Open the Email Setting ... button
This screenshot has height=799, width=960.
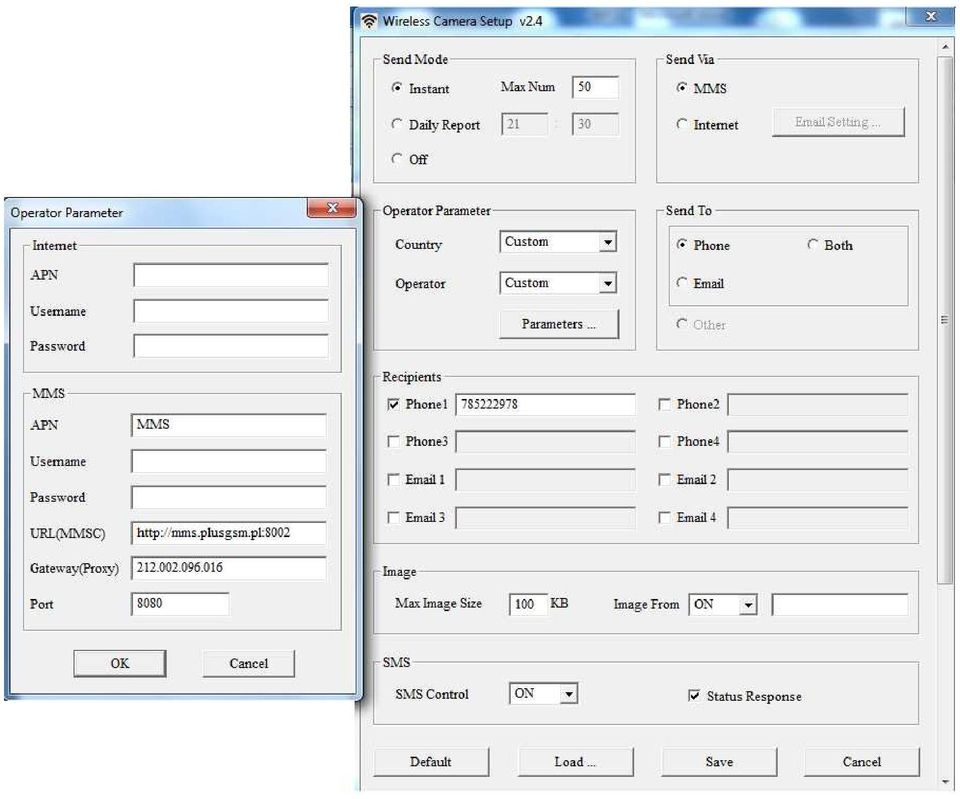[x=838, y=122]
